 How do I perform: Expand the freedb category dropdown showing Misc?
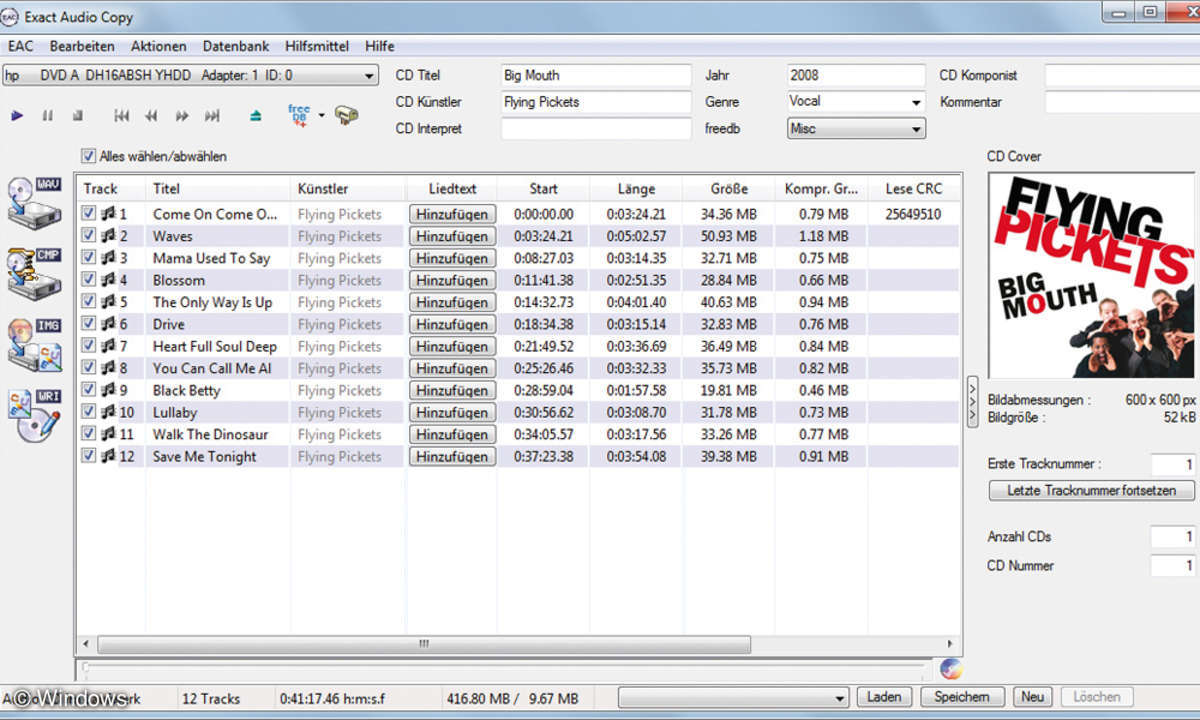(916, 129)
